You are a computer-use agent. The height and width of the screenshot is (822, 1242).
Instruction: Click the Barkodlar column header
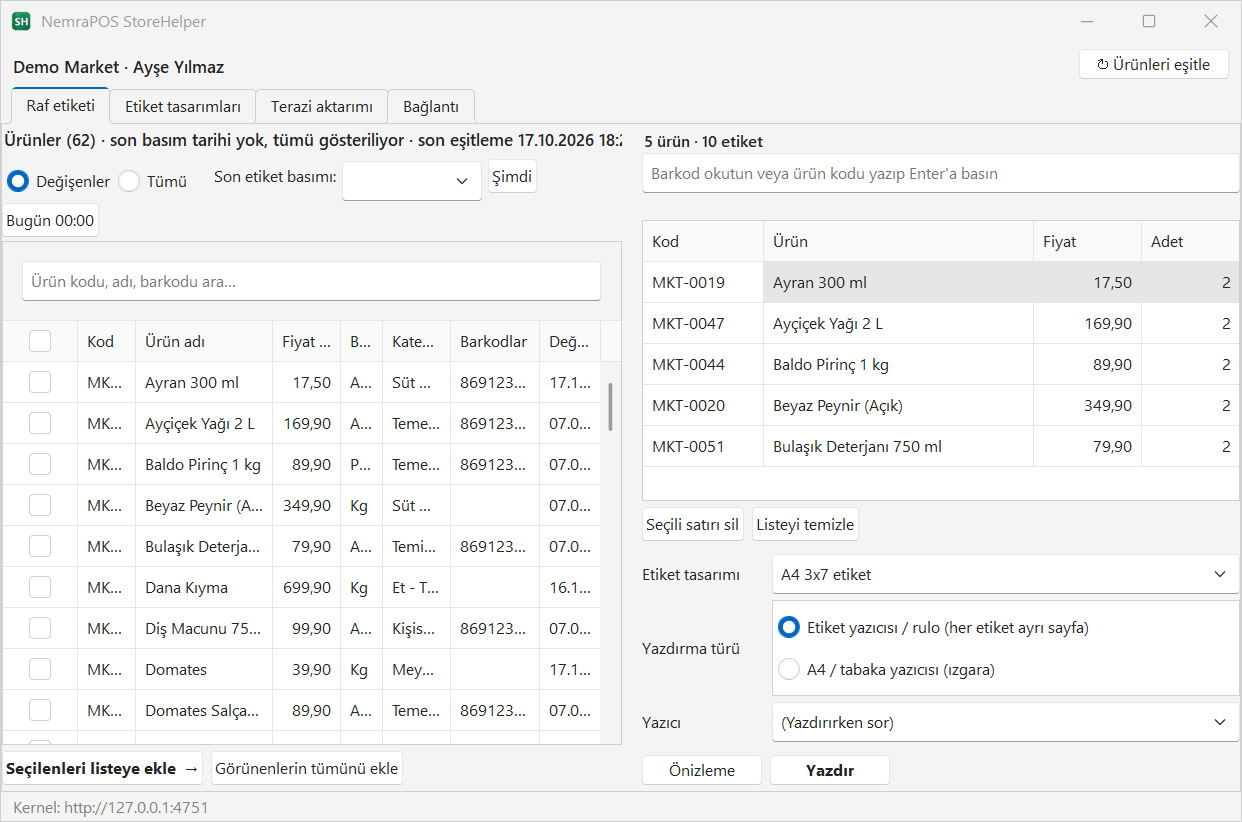[x=494, y=341]
